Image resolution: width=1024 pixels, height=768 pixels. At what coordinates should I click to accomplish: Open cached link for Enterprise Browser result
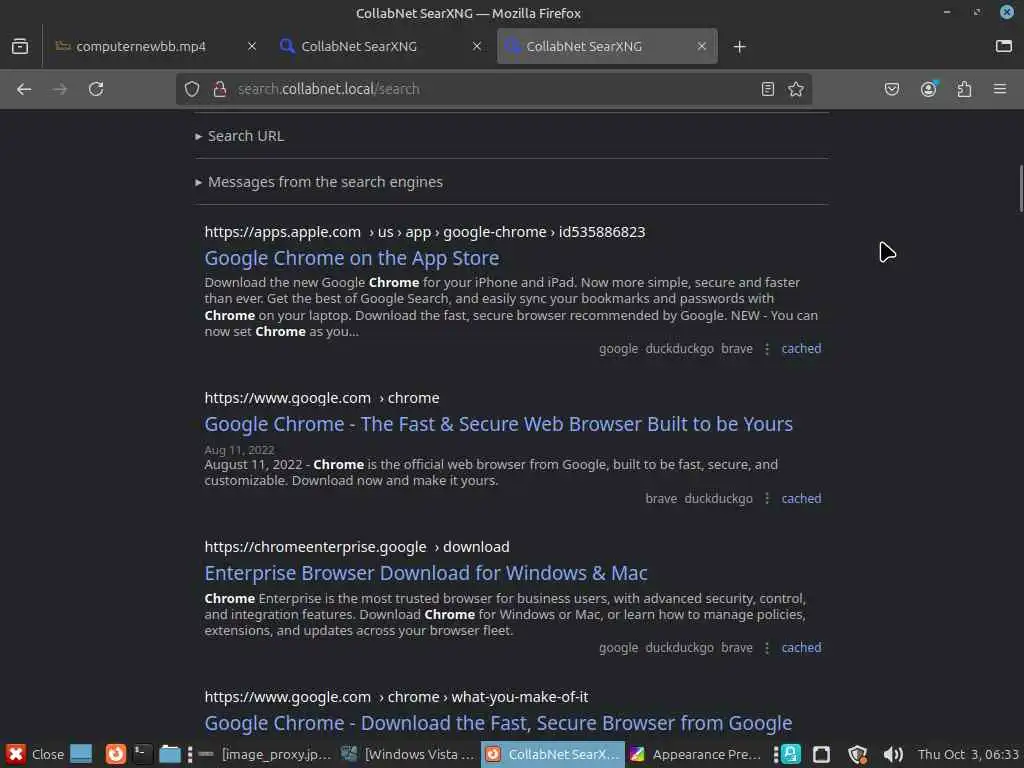pyautogui.click(x=801, y=648)
